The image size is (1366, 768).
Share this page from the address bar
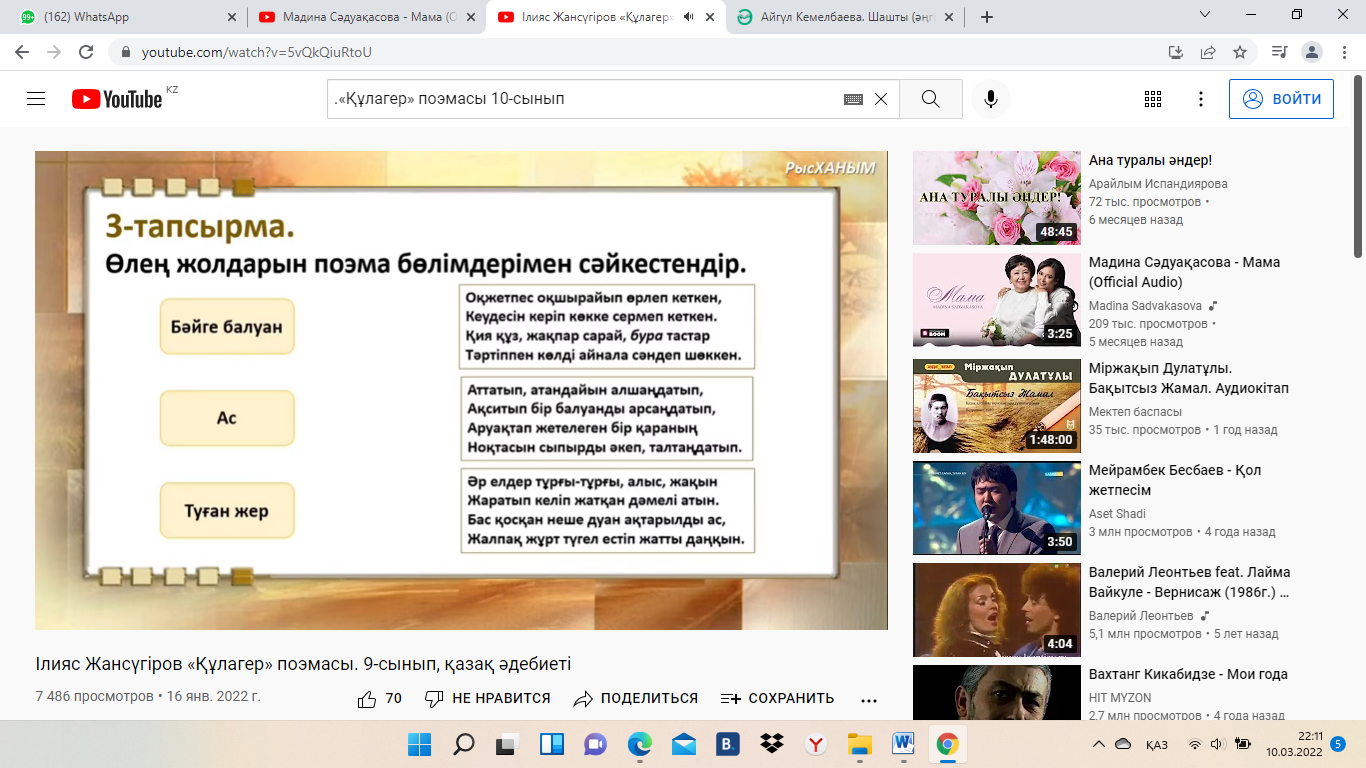[1208, 52]
